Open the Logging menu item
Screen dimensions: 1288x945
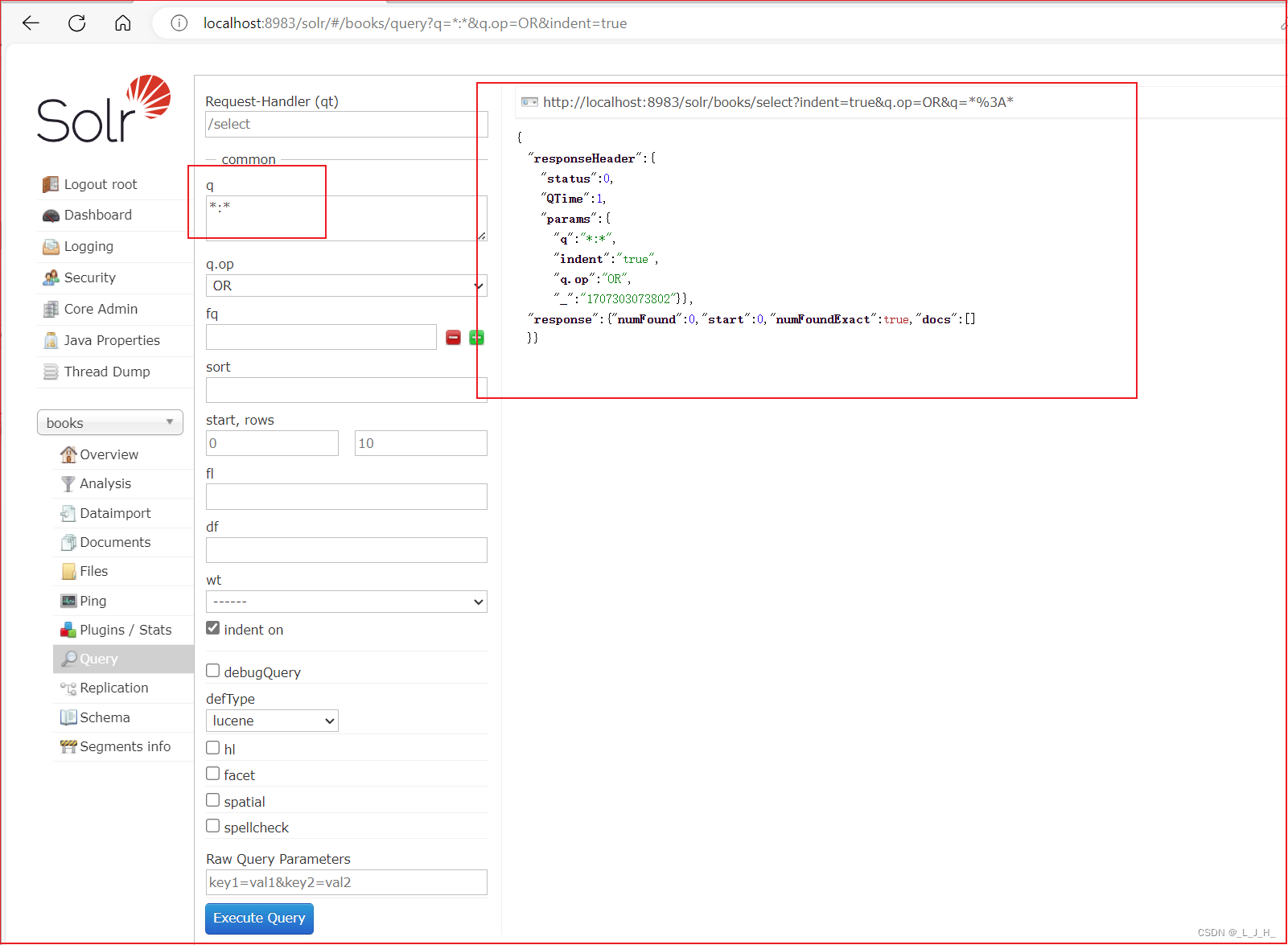coord(88,246)
